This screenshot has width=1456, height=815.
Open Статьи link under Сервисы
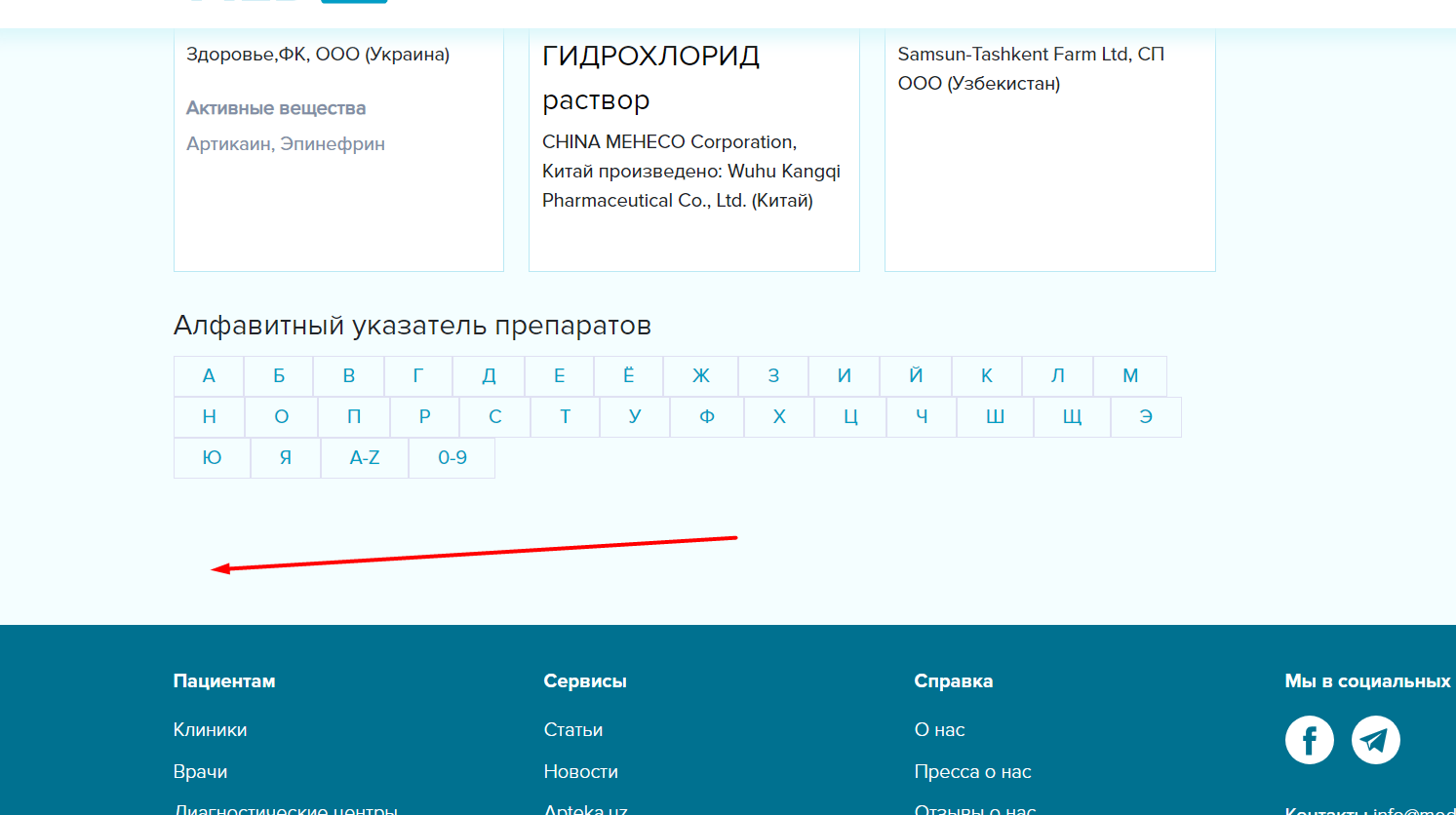point(573,730)
